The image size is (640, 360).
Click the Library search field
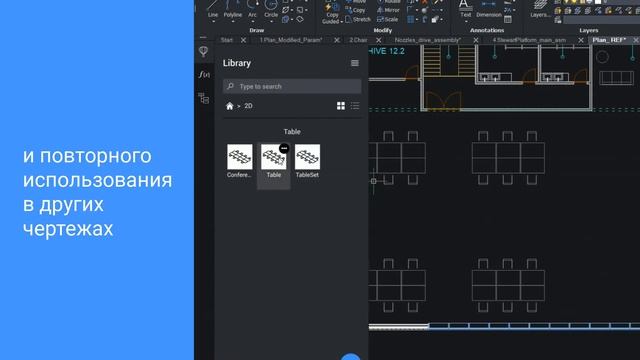[x=292, y=87]
